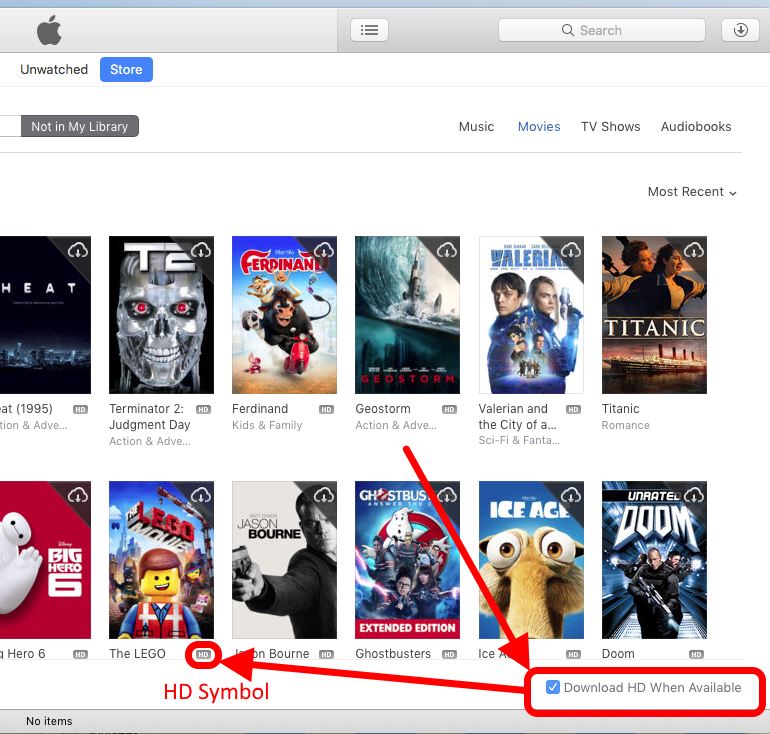Download Titanic via its cloud icon
770x734 pixels.
pyautogui.click(x=694, y=251)
